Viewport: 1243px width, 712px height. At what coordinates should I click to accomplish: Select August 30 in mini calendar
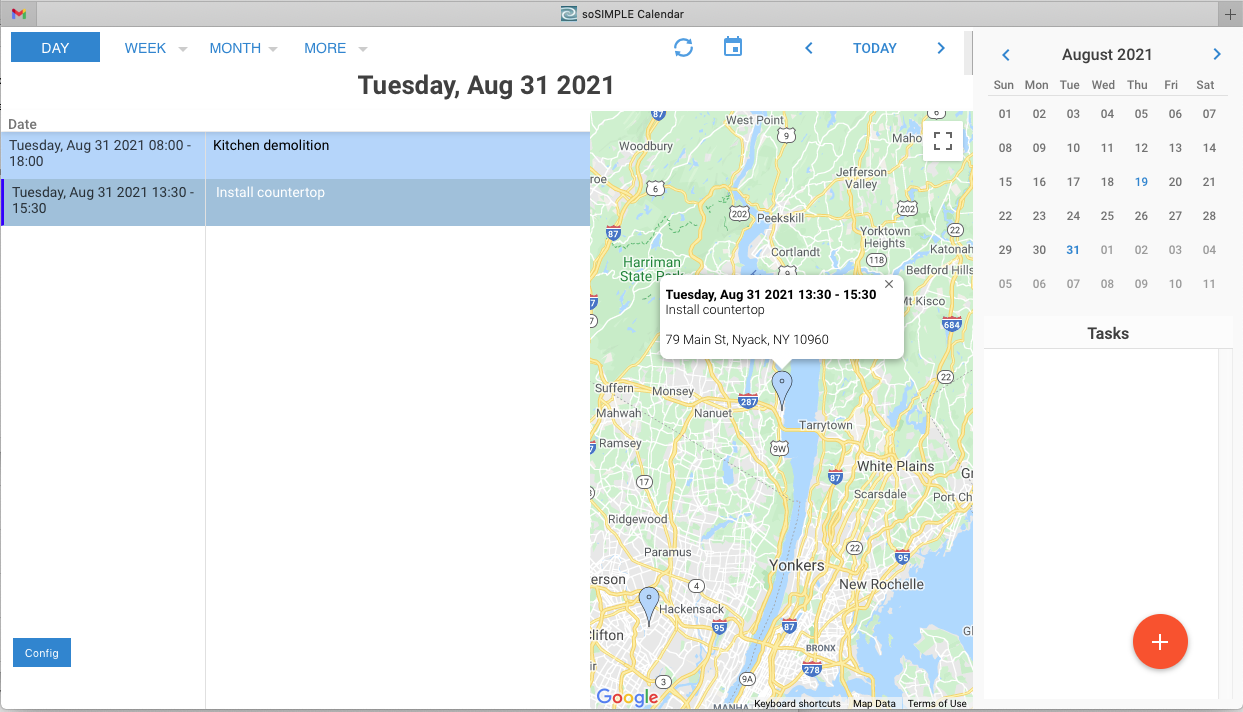[1039, 250]
